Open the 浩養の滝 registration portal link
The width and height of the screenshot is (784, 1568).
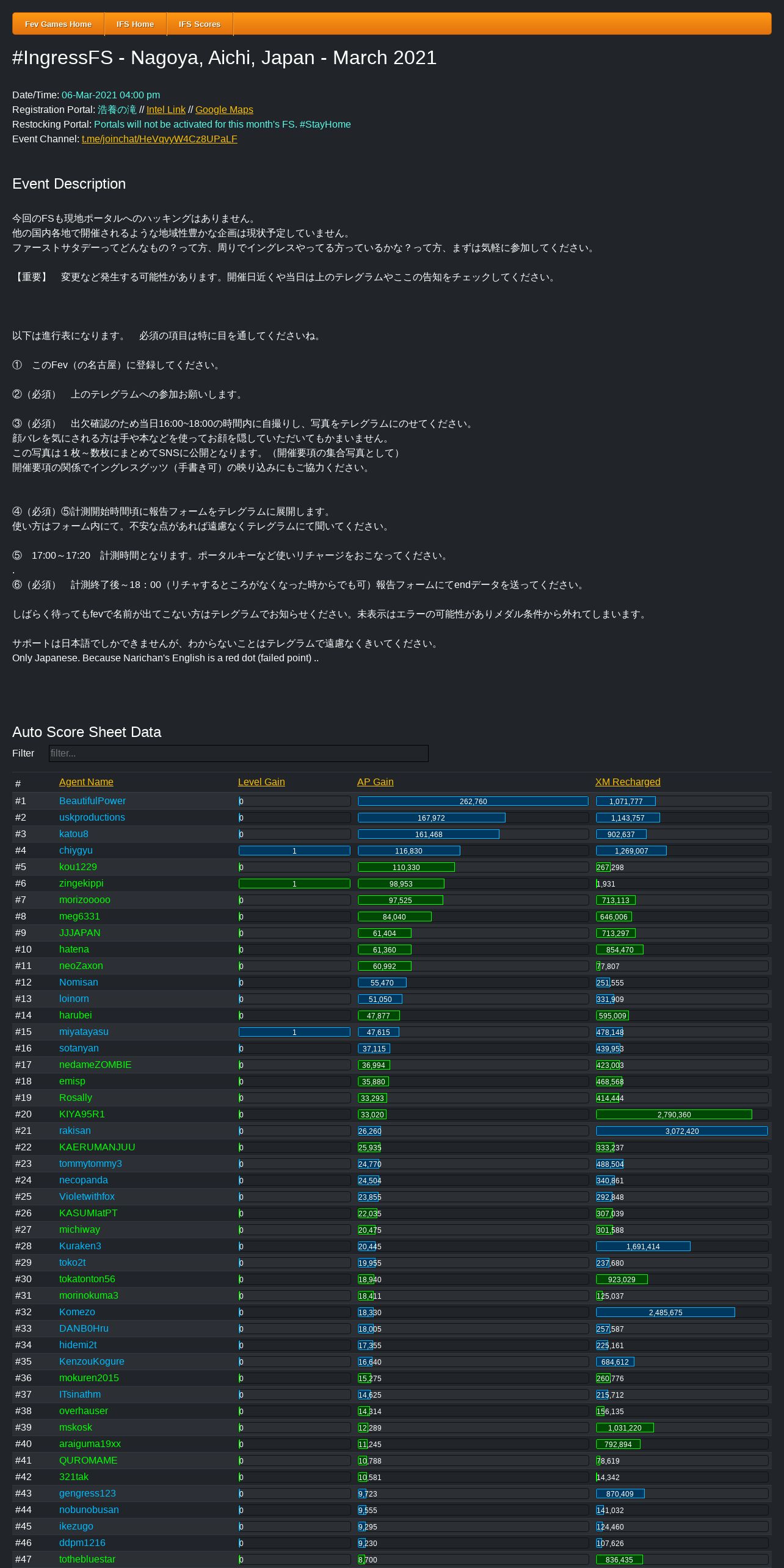(x=117, y=110)
